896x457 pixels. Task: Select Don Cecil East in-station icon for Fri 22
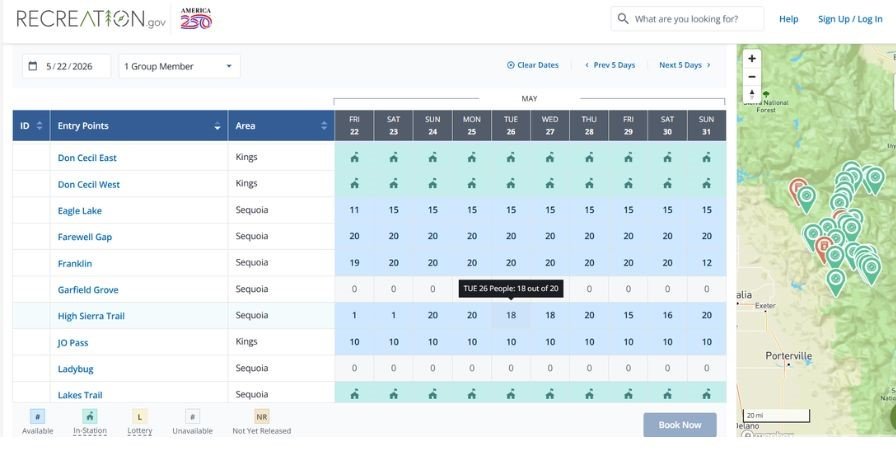354,158
